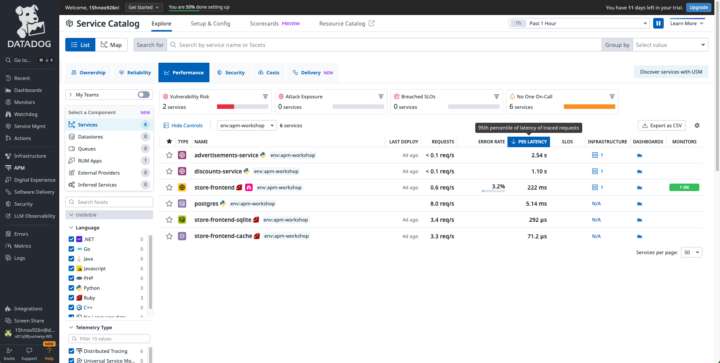
Task: Click the service name search field
Action: (x=384, y=45)
